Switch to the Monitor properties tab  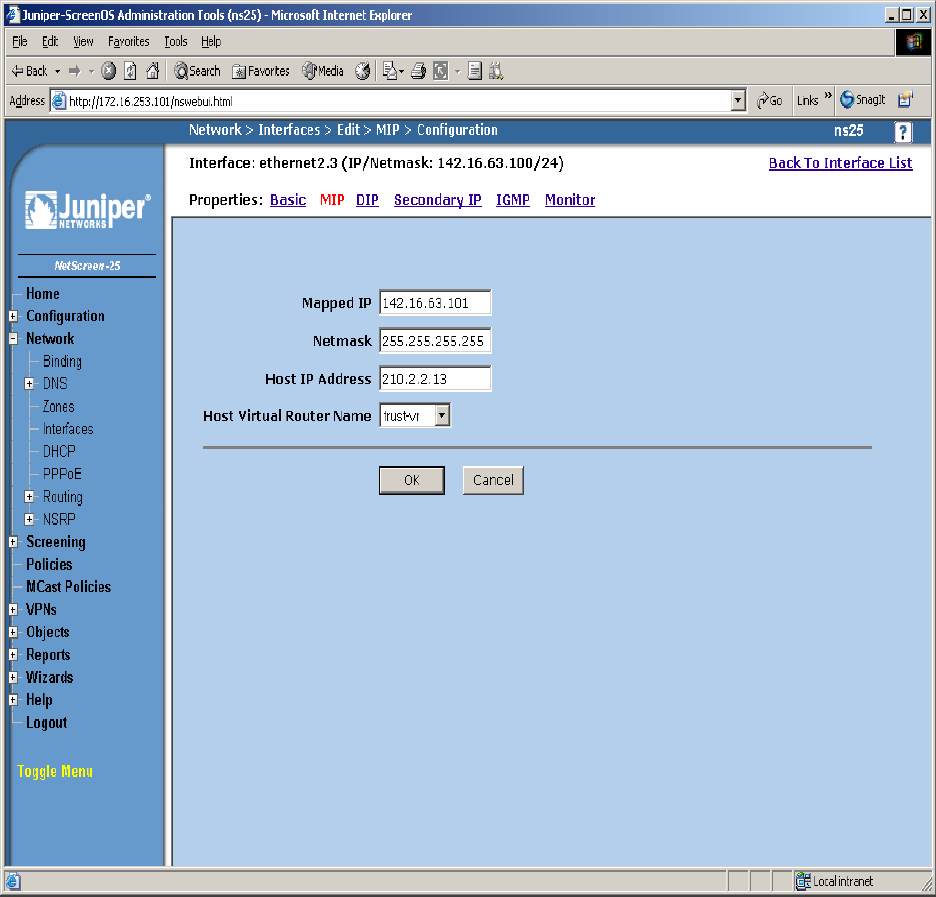569,200
